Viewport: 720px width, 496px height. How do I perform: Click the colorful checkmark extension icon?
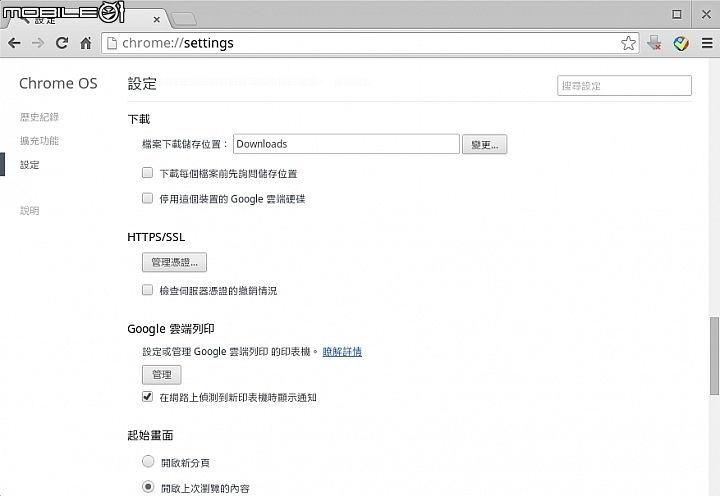tap(681, 43)
